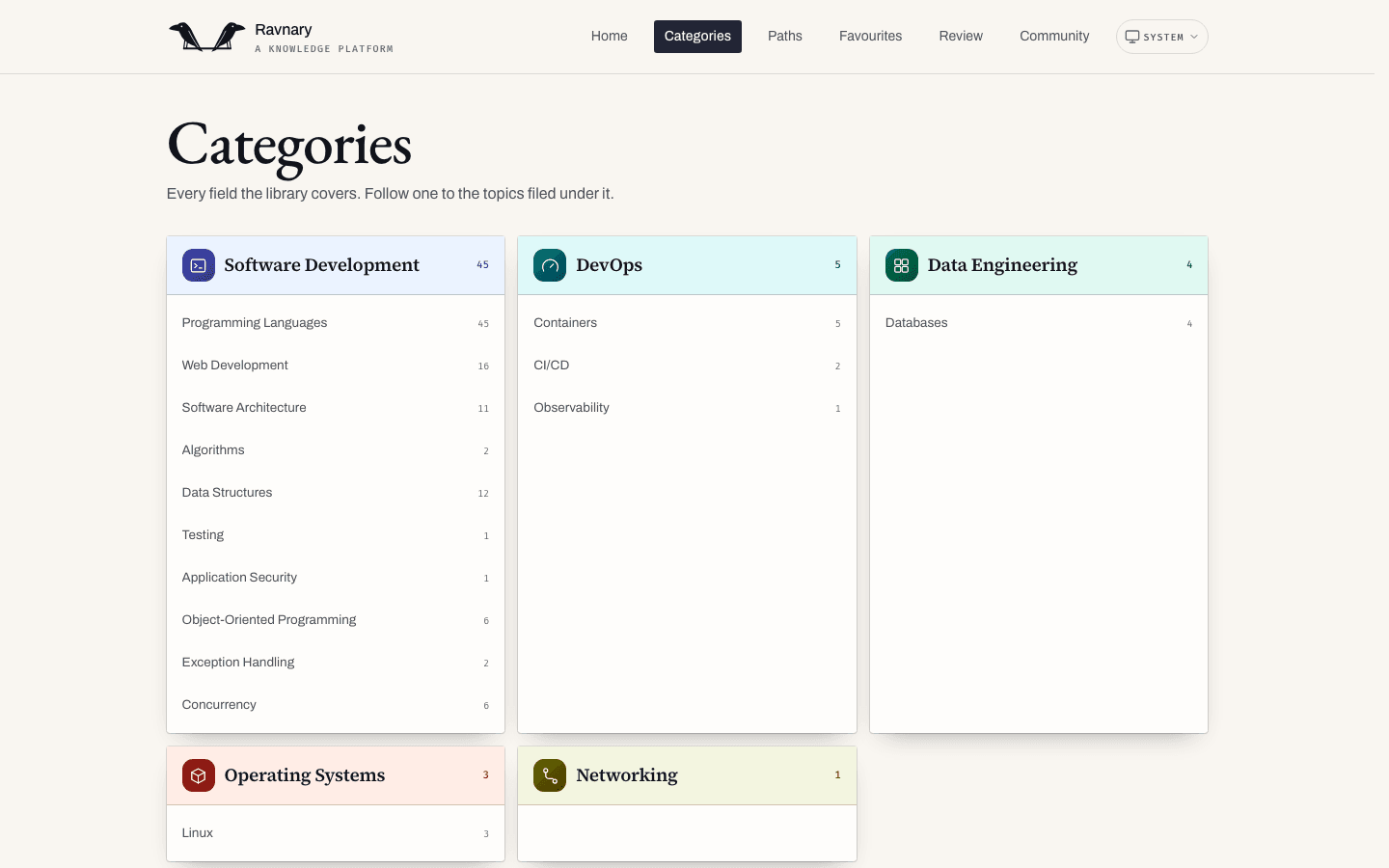Click the DevOps gauge icon

click(550, 265)
